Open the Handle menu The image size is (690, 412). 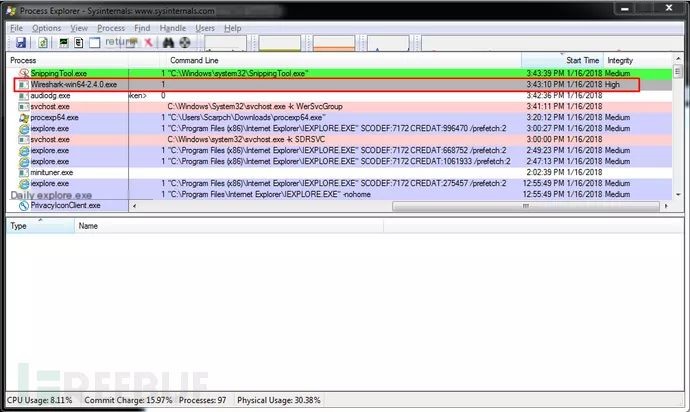172,28
